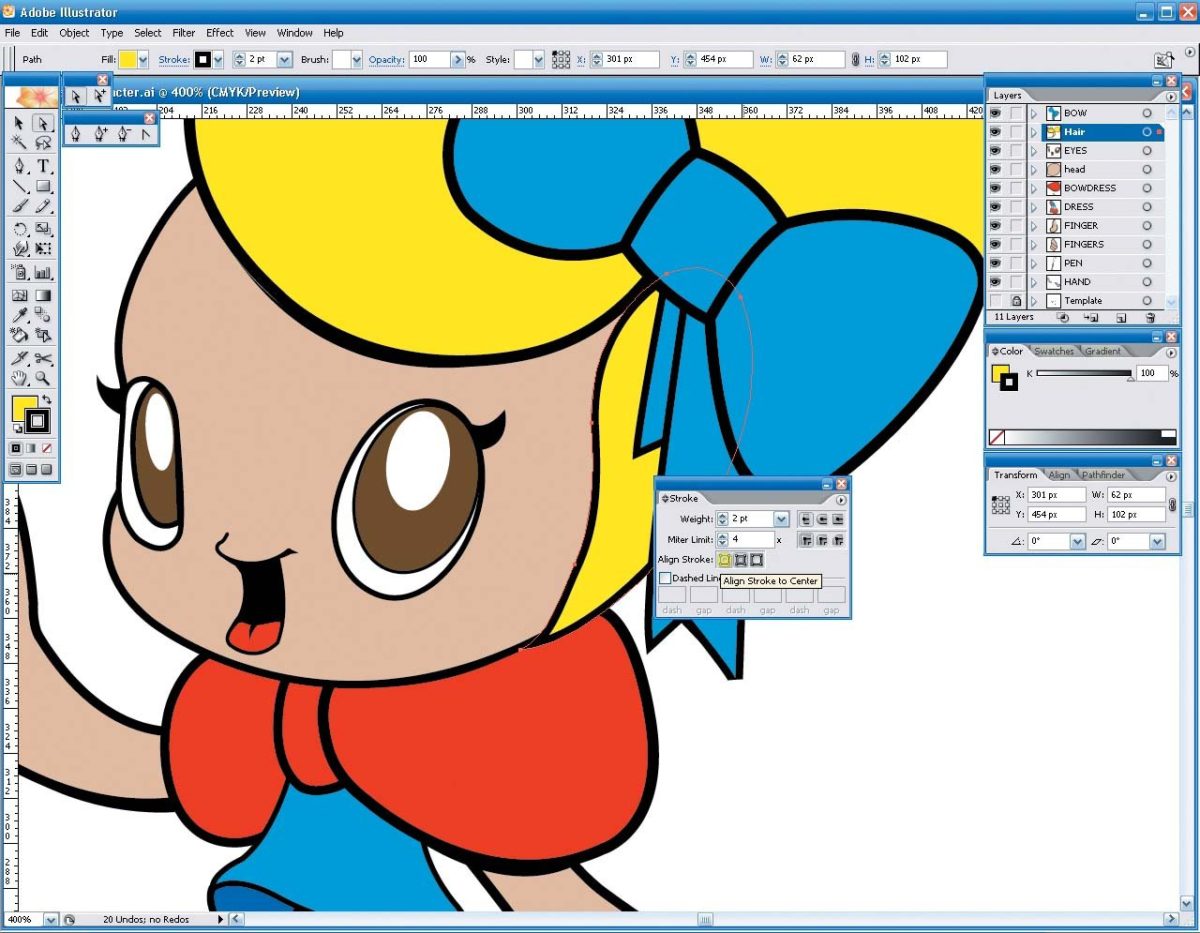Select the Scissors tool
The height and width of the screenshot is (933, 1200).
click(44, 358)
